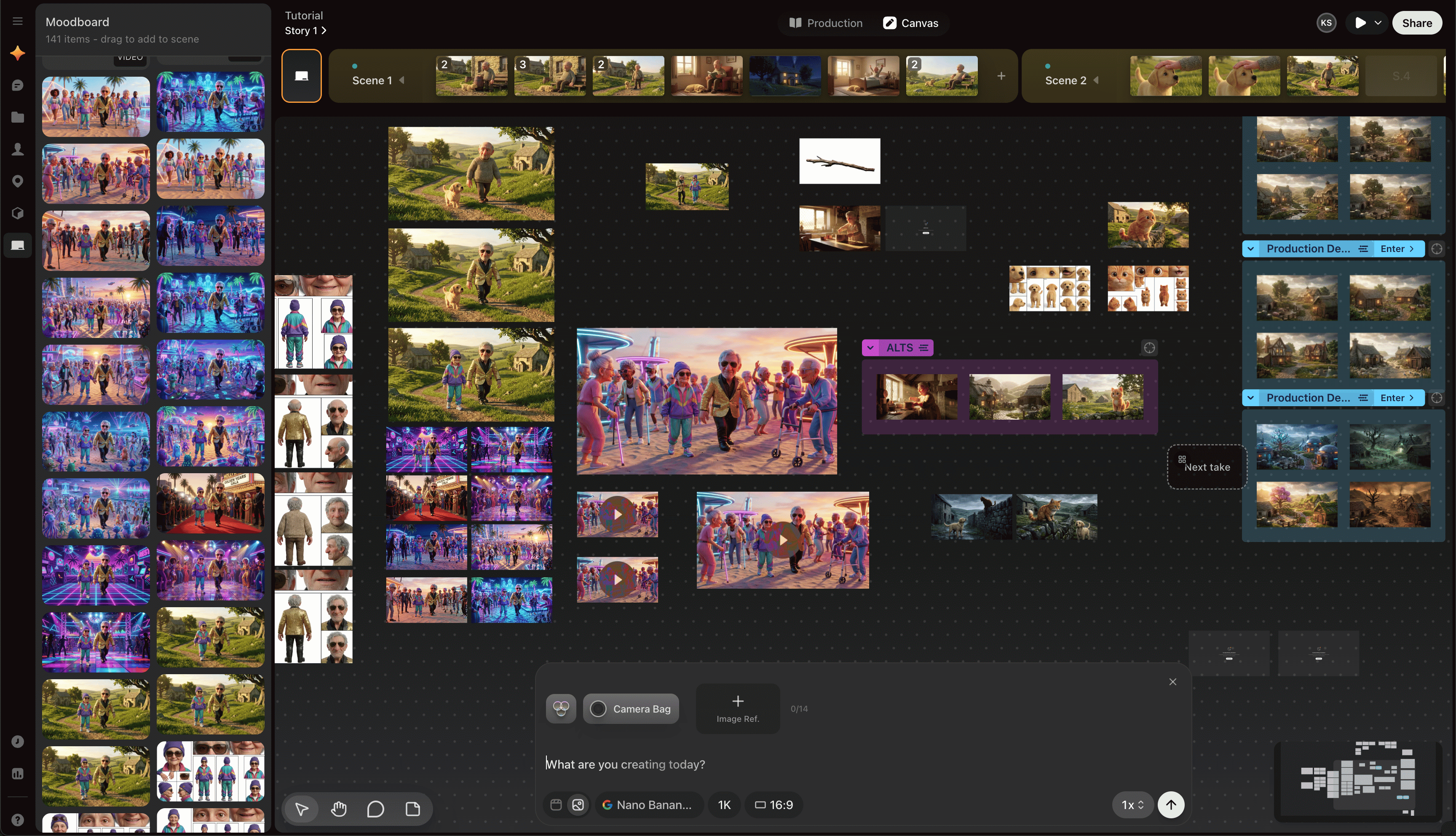Click the Enter button above the blue dome village

click(x=1397, y=397)
